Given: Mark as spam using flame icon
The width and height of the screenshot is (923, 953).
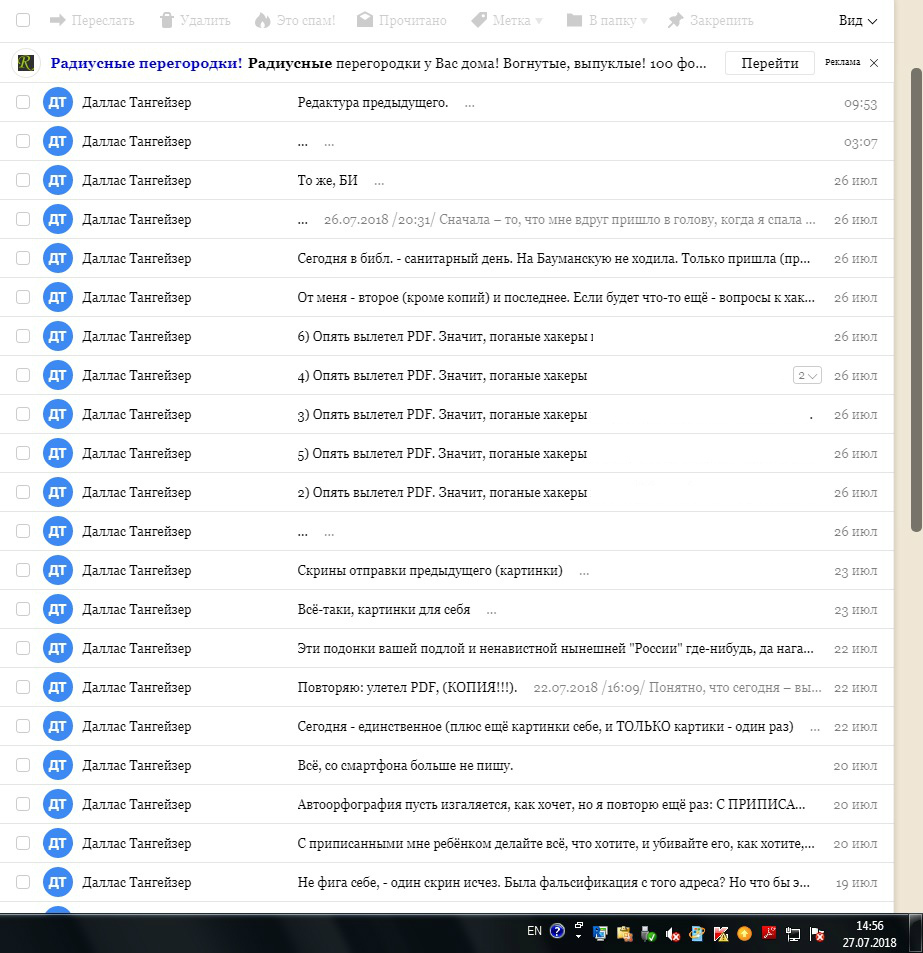Looking at the screenshot, I should (x=263, y=20).
